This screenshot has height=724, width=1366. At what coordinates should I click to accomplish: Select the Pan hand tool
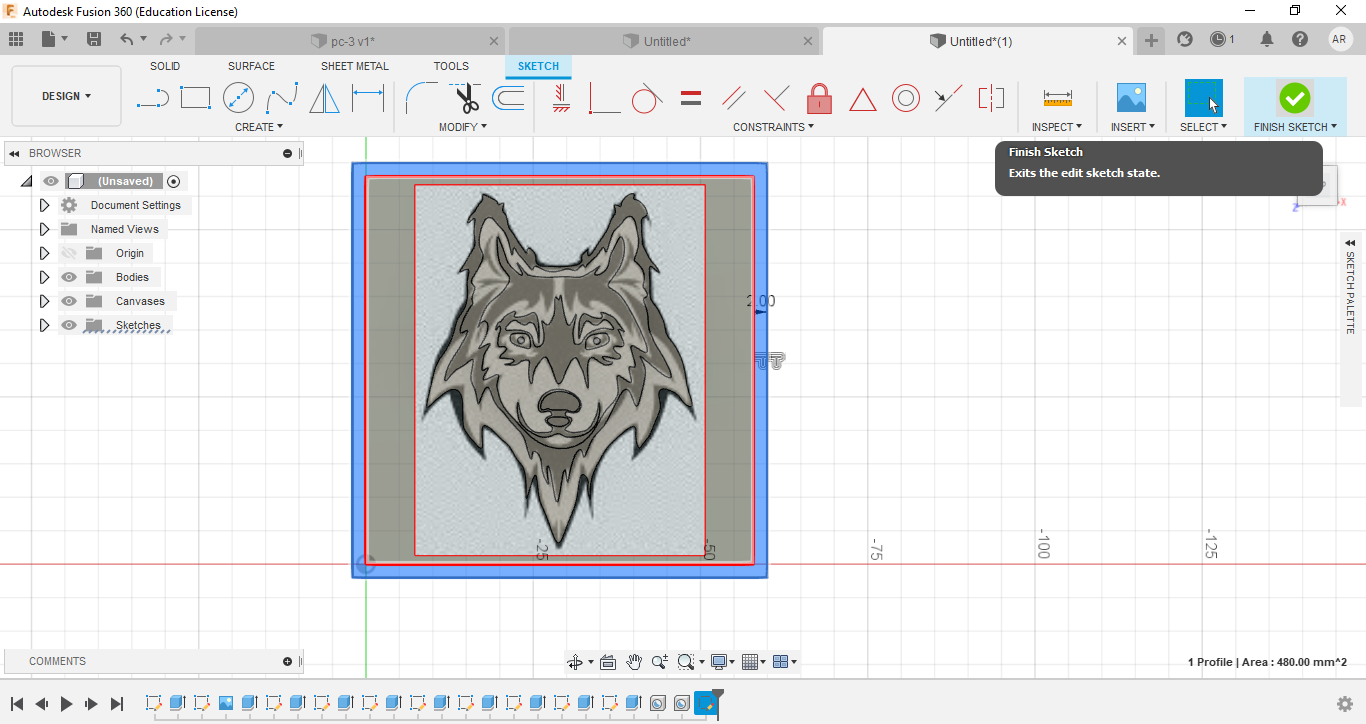[634, 662]
